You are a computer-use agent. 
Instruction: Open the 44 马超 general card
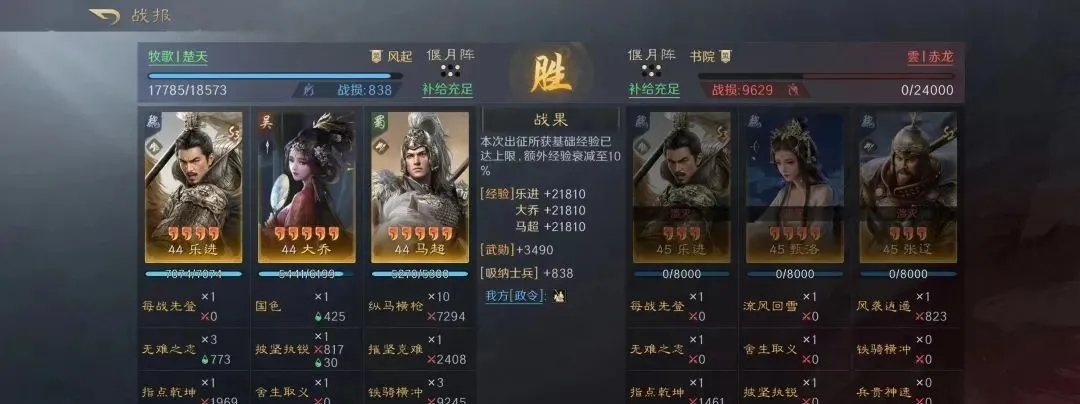click(420, 187)
